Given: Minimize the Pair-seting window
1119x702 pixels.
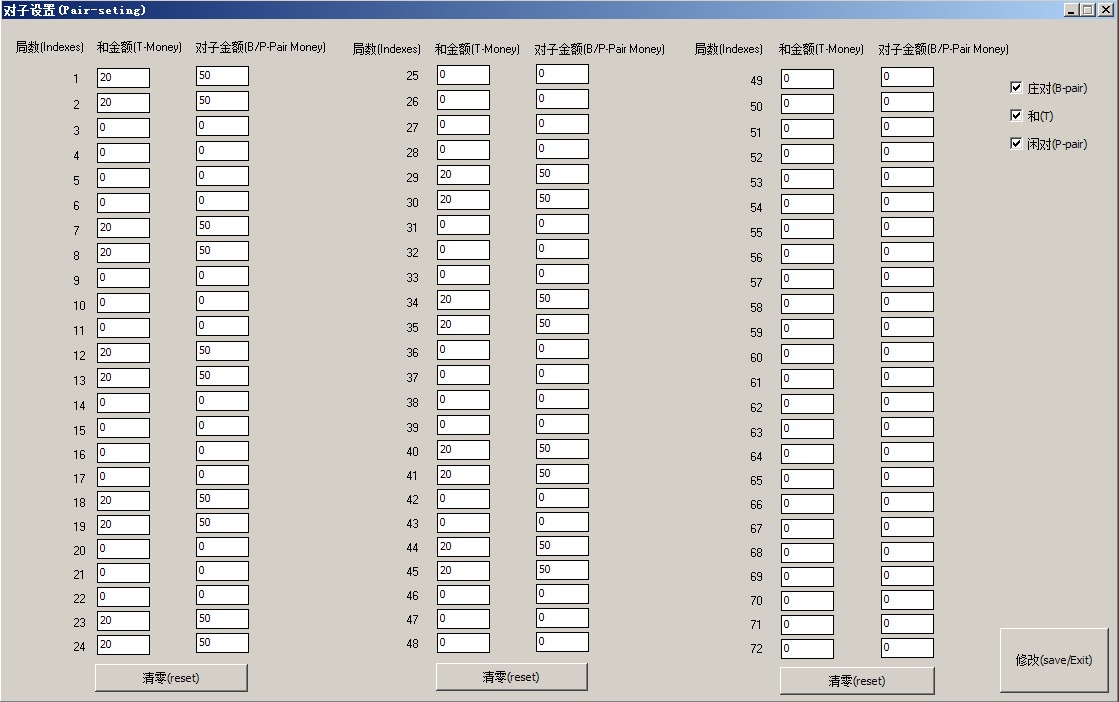Looking at the screenshot, I should click(x=1071, y=9).
